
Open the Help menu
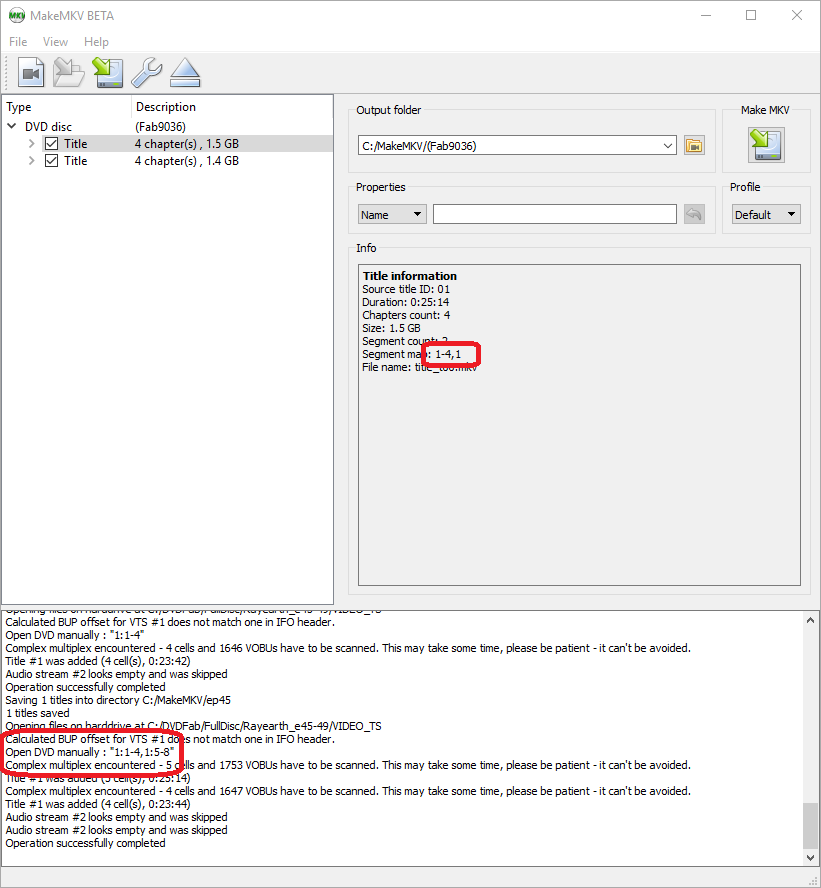tap(96, 42)
